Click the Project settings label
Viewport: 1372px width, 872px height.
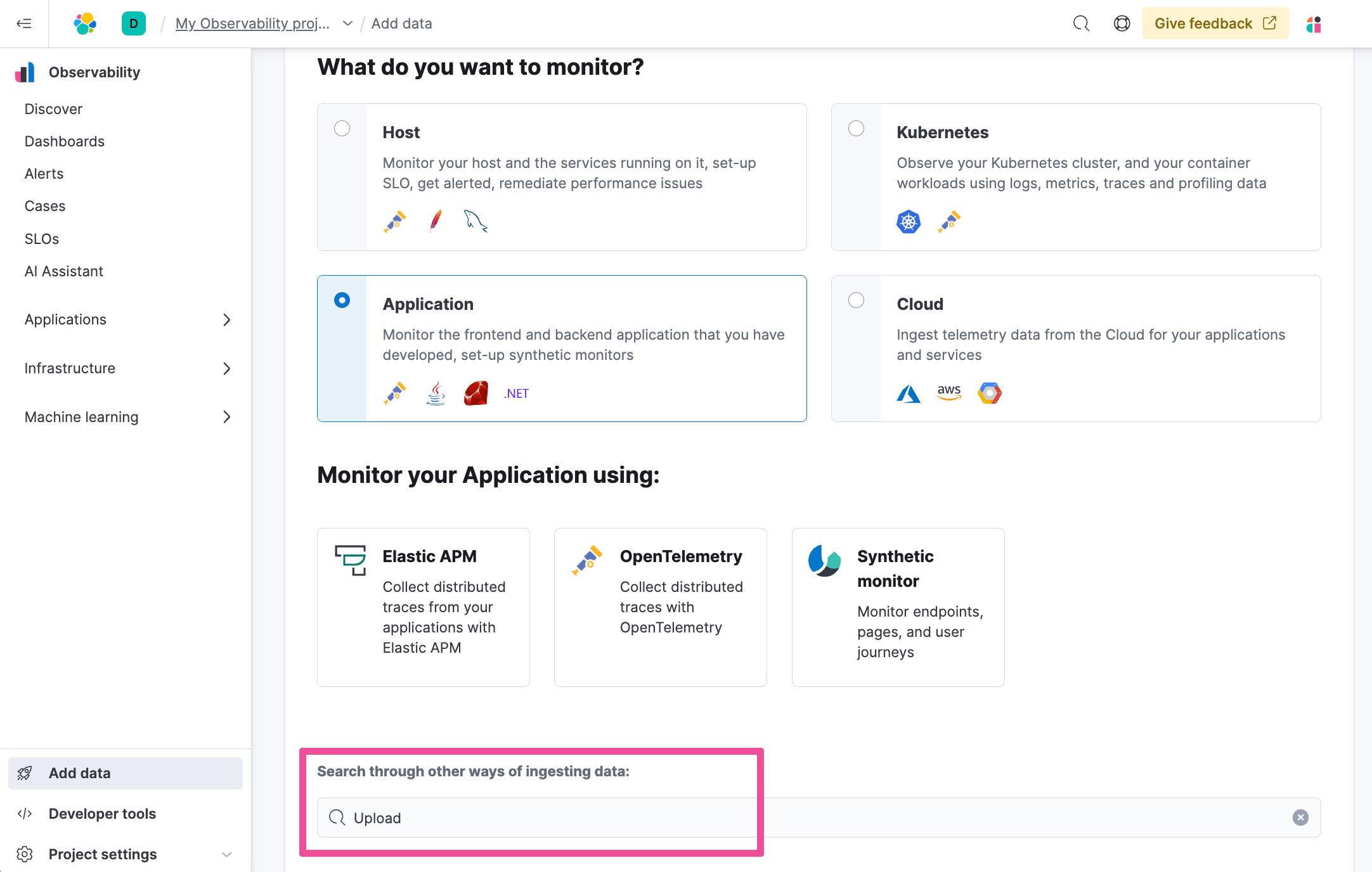pyautogui.click(x=103, y=854)
